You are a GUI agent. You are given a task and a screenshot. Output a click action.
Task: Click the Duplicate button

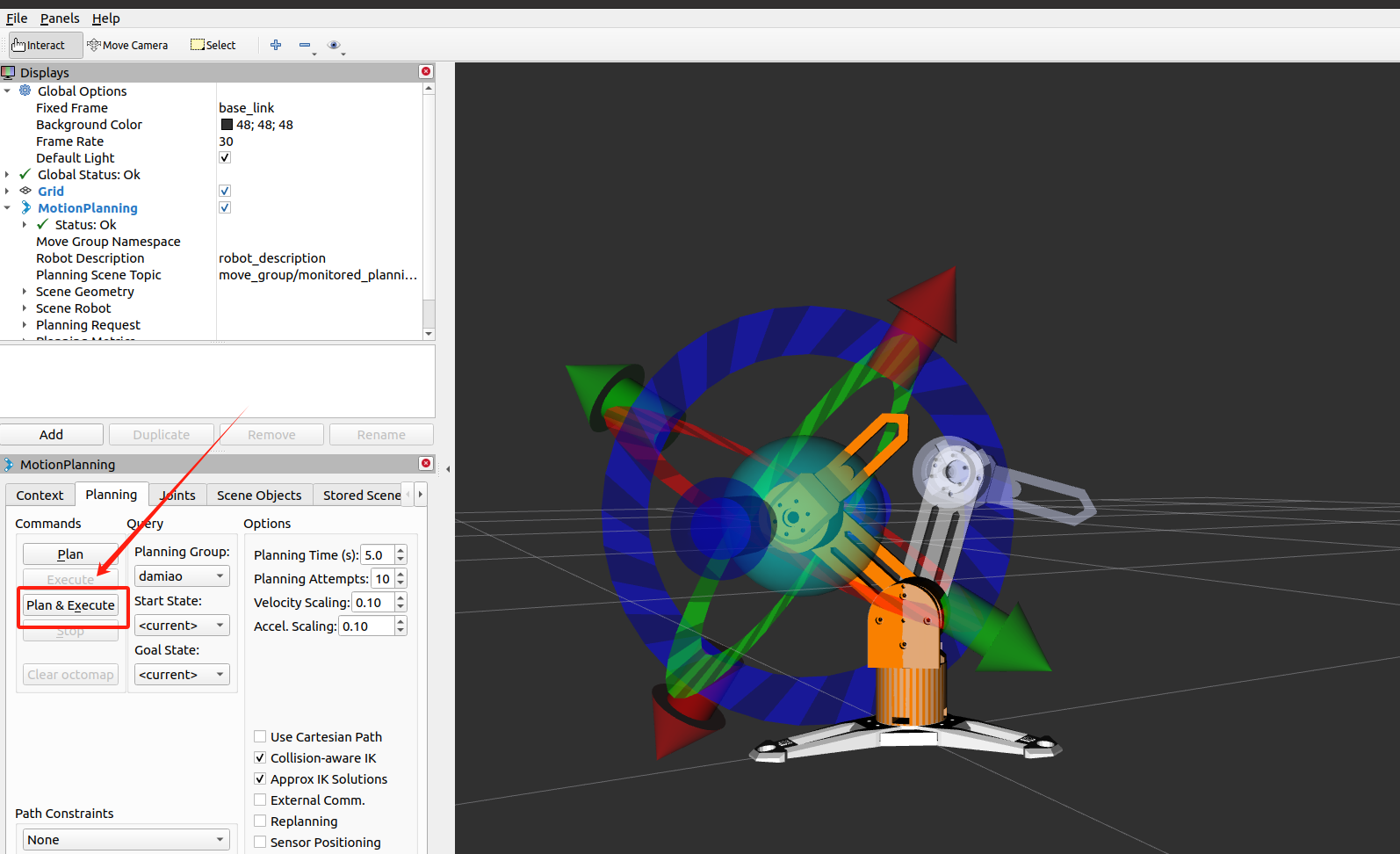[161, 434]
